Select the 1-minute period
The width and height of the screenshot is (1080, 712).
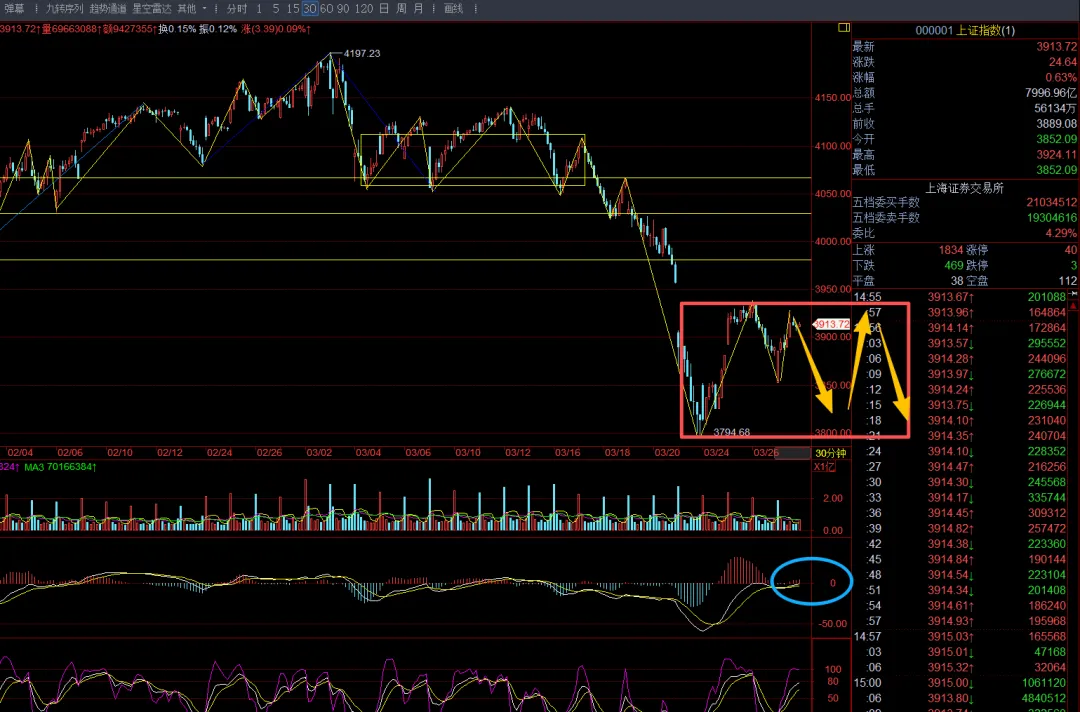pos(259,9)
